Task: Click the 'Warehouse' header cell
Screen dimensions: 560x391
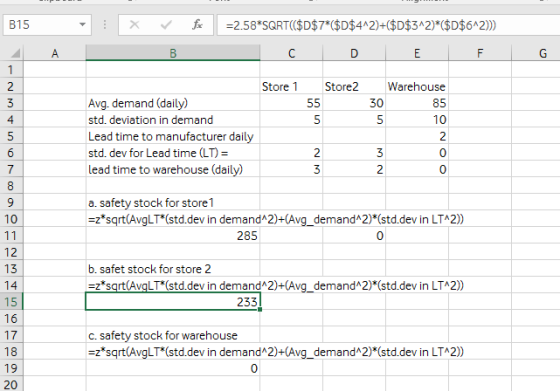Action: pyautogui.click(x=417, y=86)
